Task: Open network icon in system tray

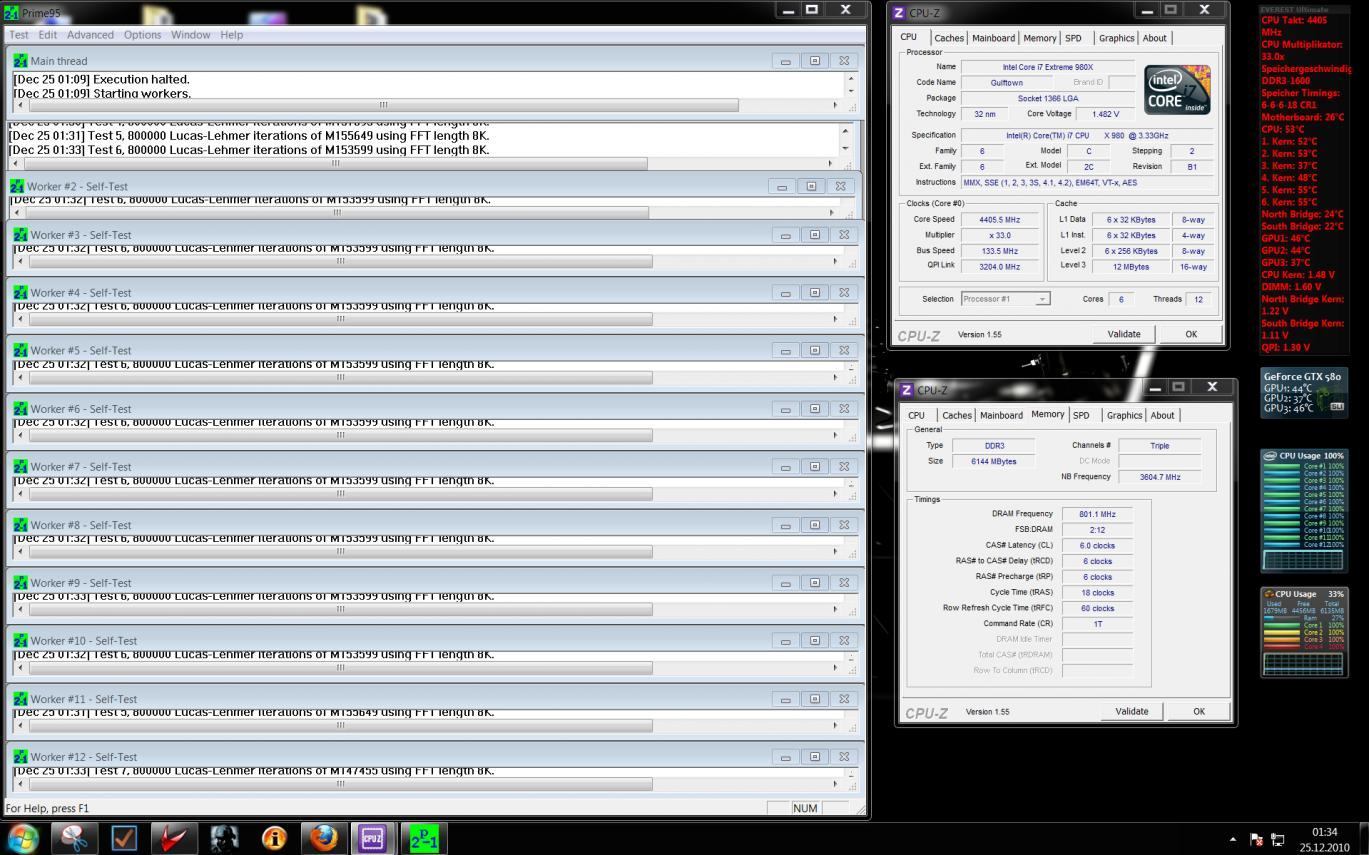Action: (x=1277, y=839)
